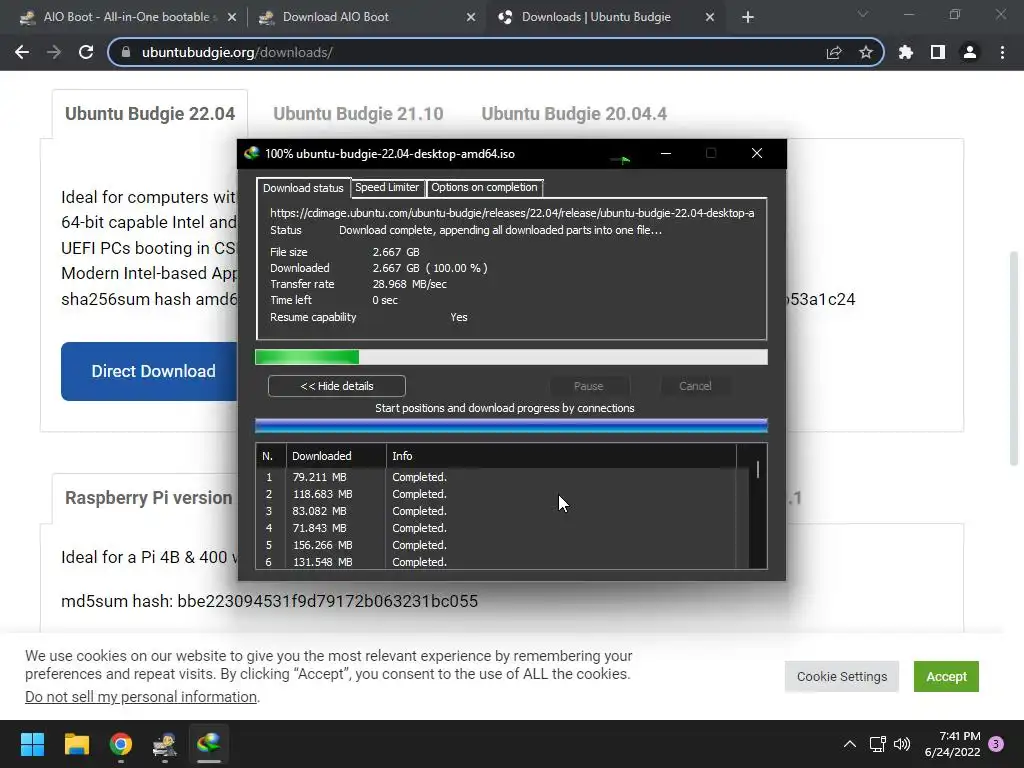Show hidden system tray icons
The image size is (1024, 768).
850,744
